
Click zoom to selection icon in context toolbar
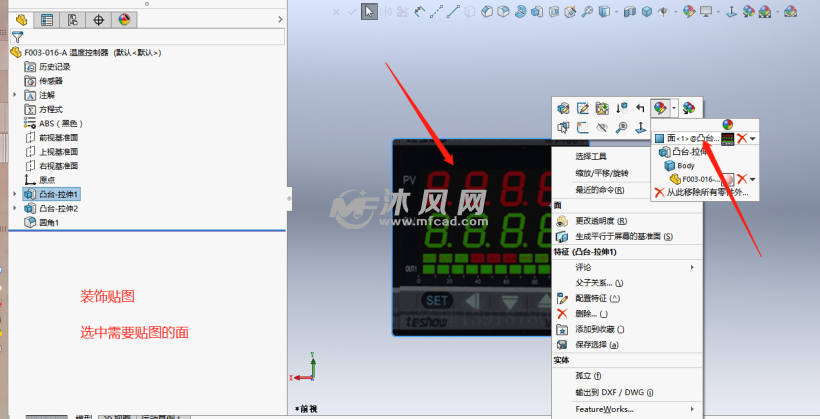coord(621,128)
